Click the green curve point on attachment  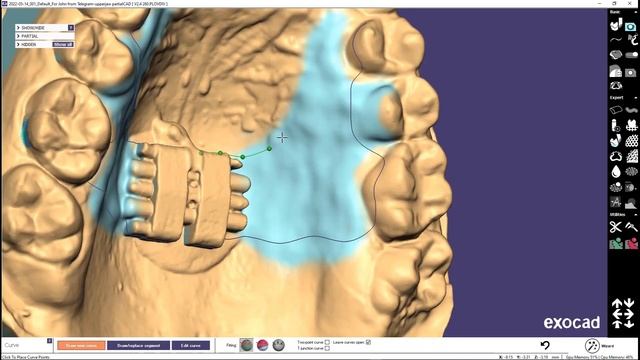pyautogui.click(x=220, y=153)
